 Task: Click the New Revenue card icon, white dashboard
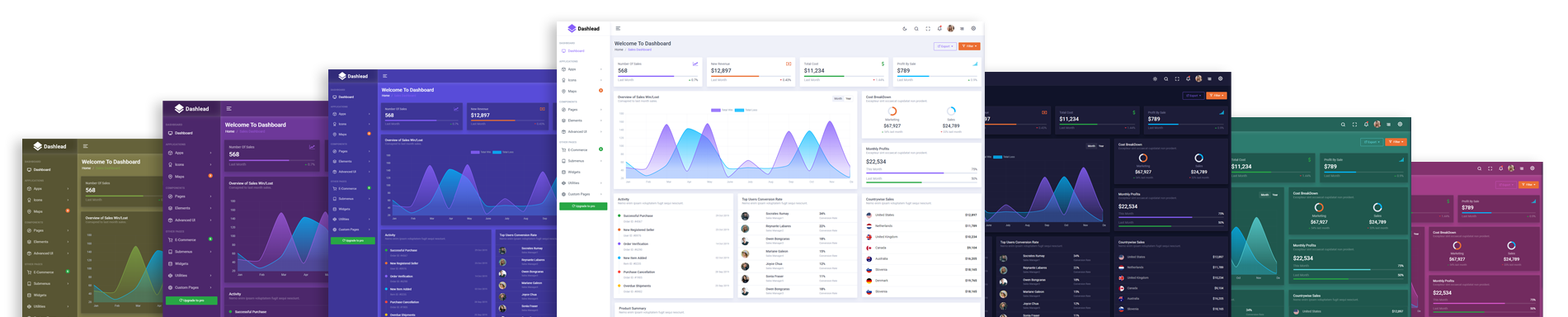(x=789, y=64)
